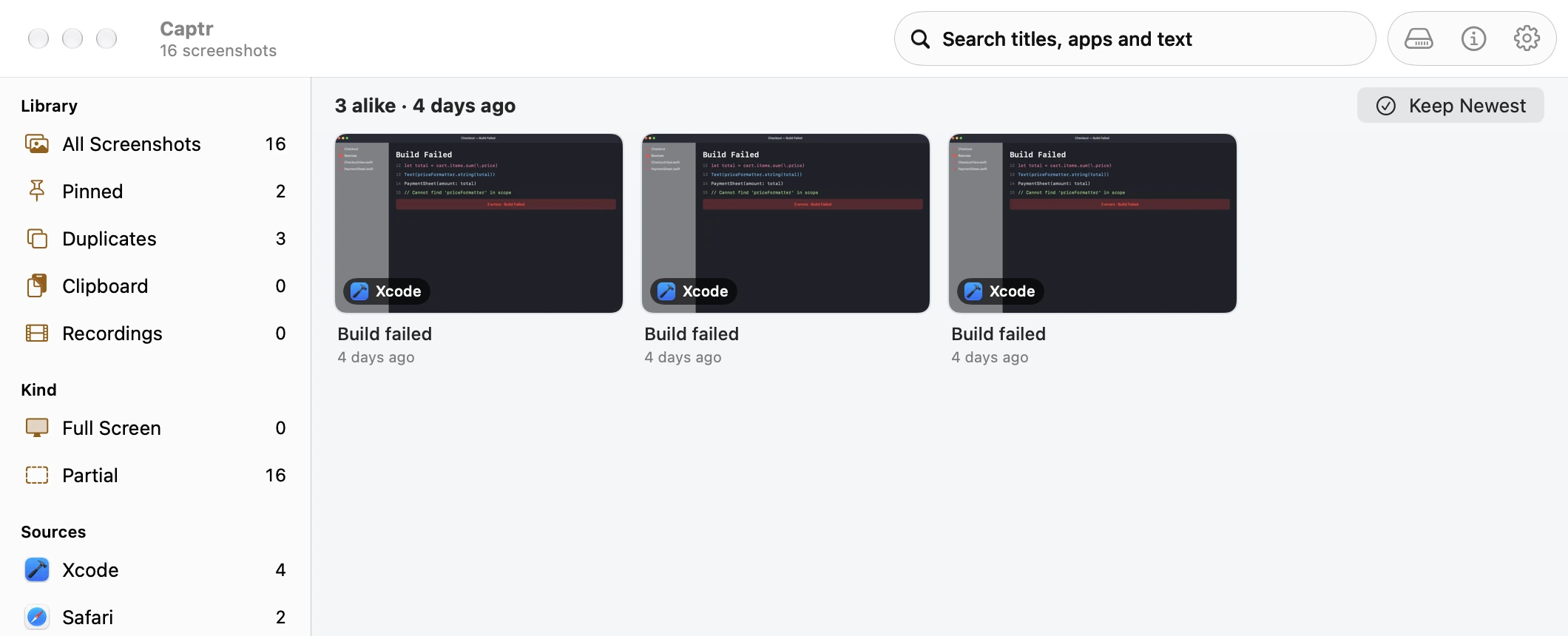Filter by Safari source
1568x636 pixels.
pyautogui.click(x=155, y=617)
